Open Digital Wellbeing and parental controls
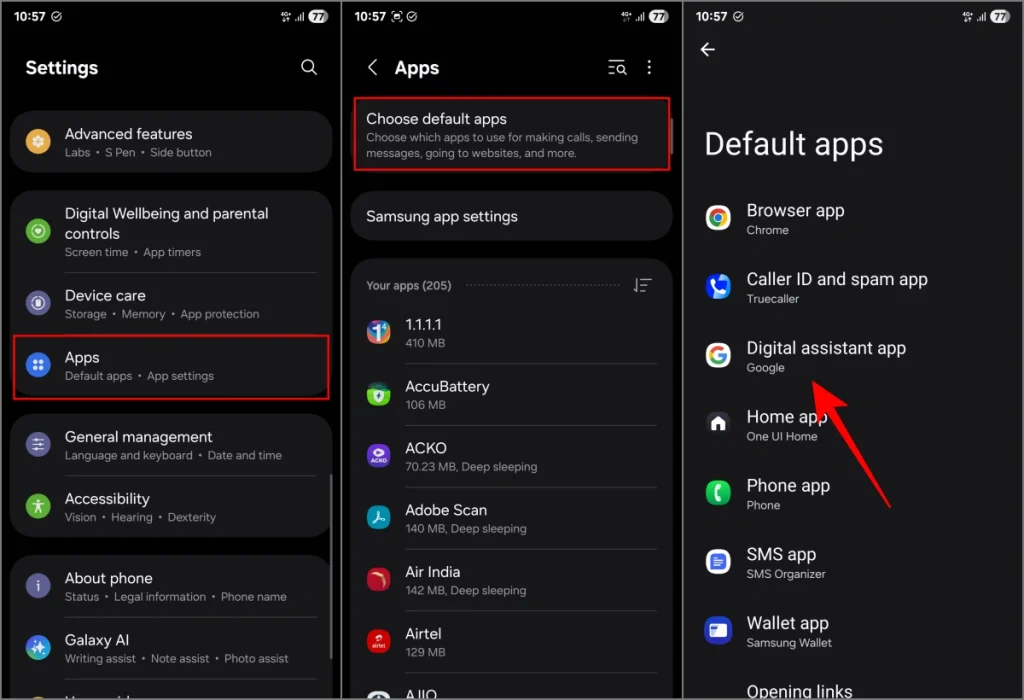1024x700 pixels. (171, 232)
